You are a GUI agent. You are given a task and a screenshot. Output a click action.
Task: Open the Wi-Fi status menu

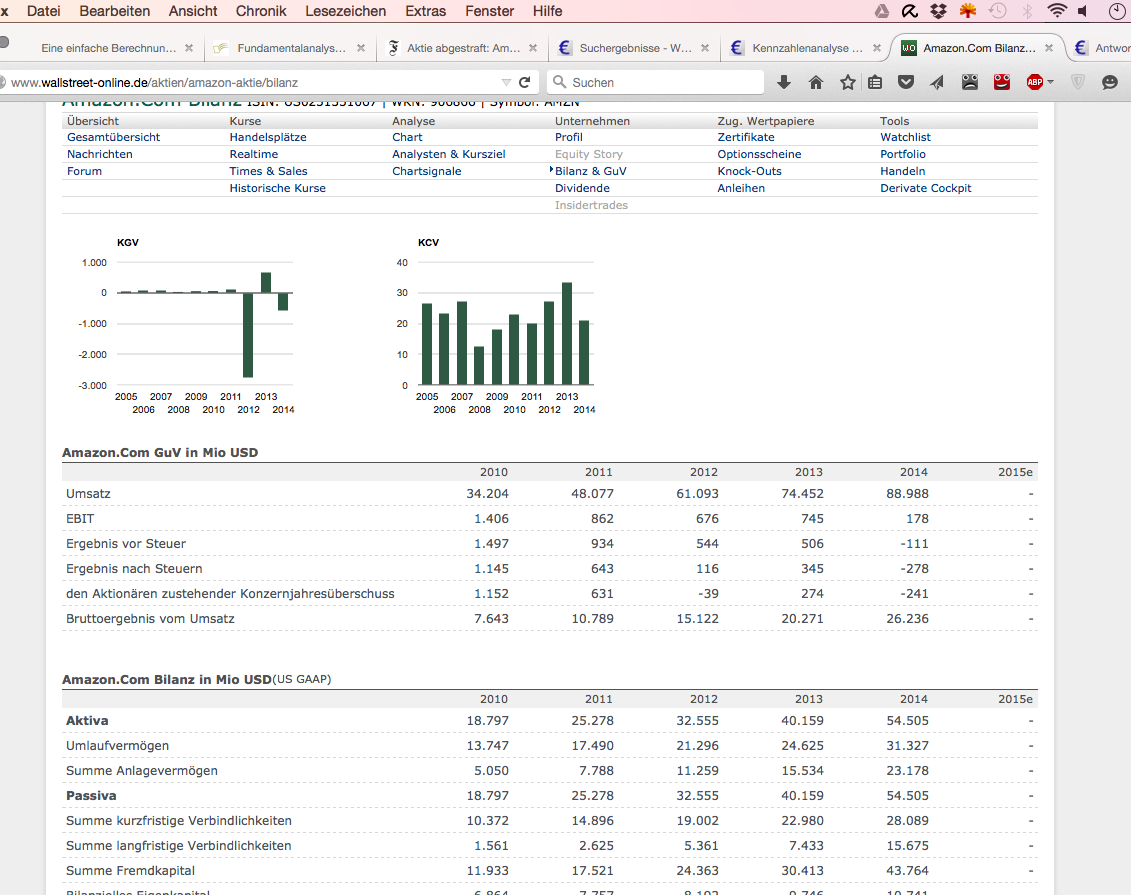tap(1057, 11)
